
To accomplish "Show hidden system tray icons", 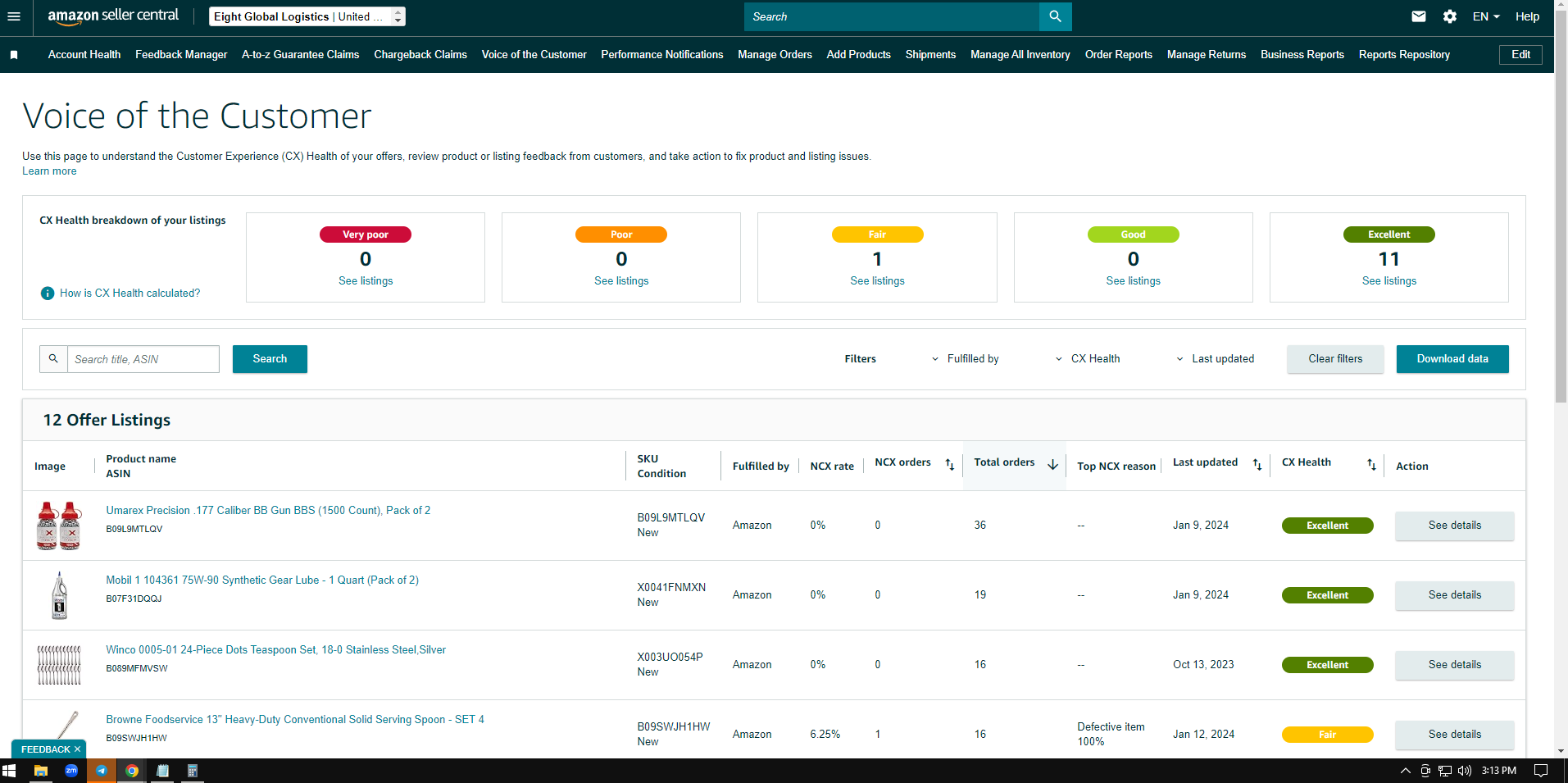I will coord(1405,771).
